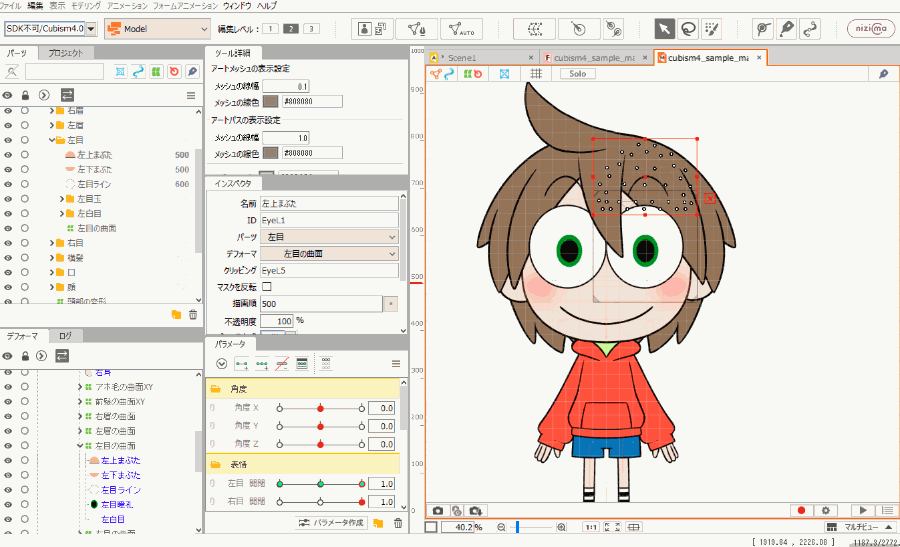Viewport: 900px width, 547px height.
Task: Toggle grid display in the view toolbar
Action: pos(536,73)
